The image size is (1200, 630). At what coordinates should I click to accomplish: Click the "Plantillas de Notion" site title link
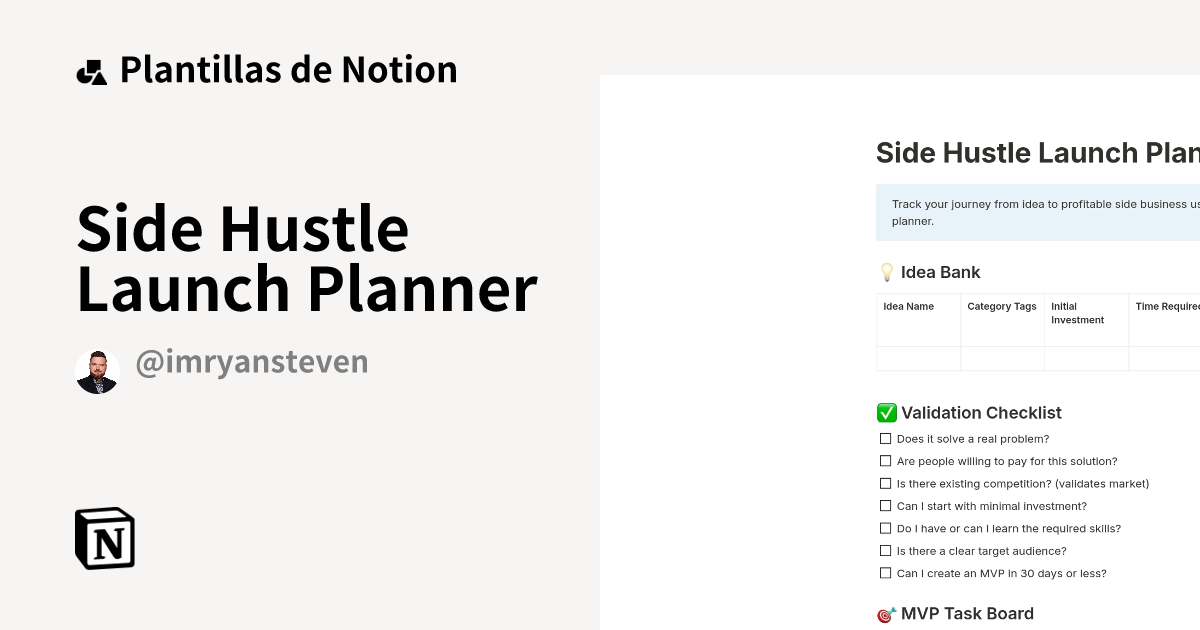pos(289,69)
